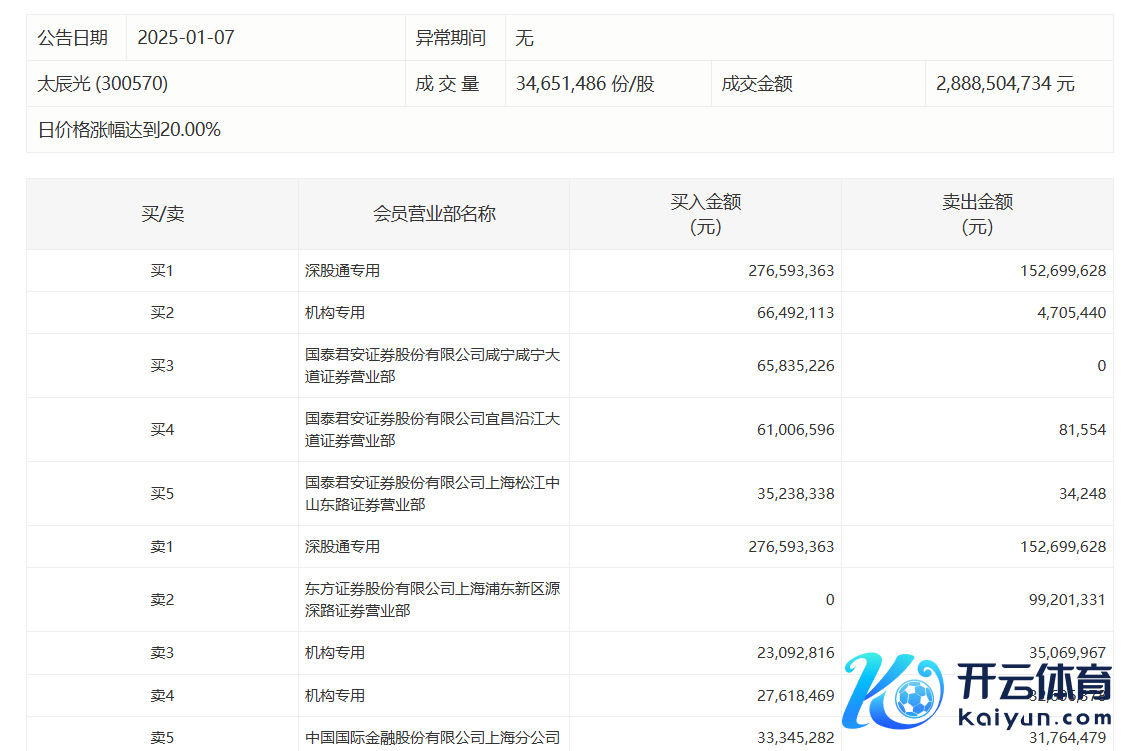Screen dimensions: 1127x751
Task: Select the buy amount 66,492,113
Action: click(x=790, y=313)
